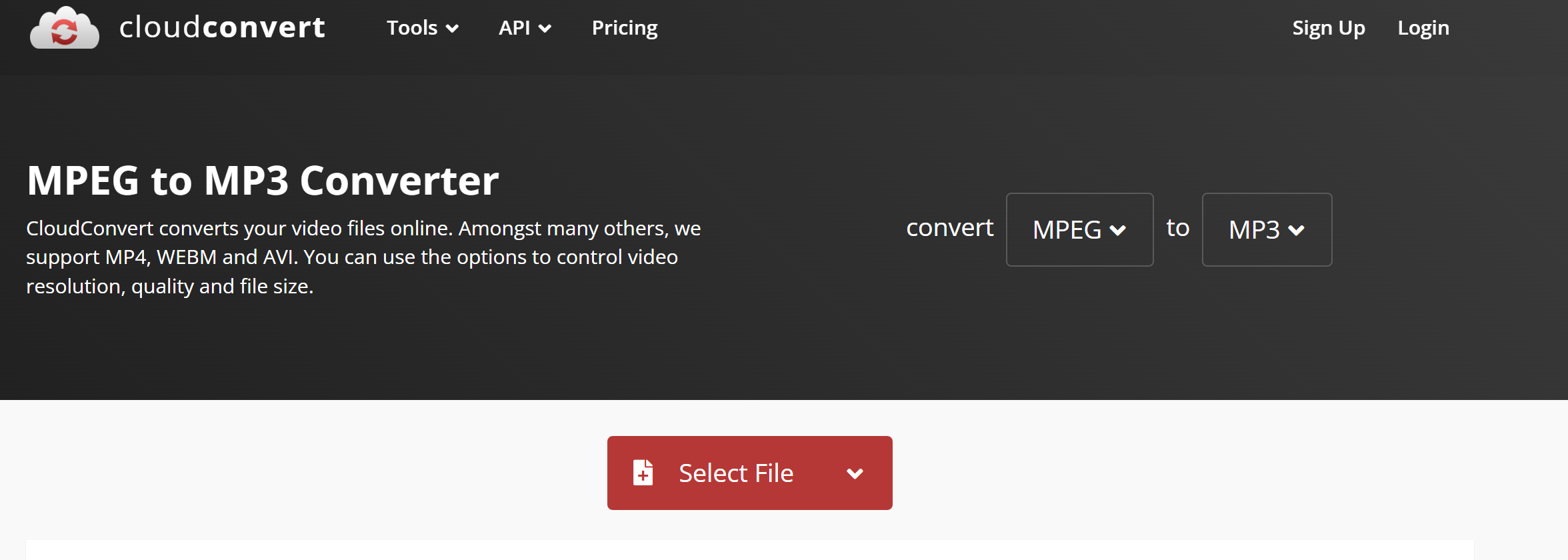Open the MPEG source format dropdown
The height and width of the screenshot is (560, 1568).
tap(1079, 229)
